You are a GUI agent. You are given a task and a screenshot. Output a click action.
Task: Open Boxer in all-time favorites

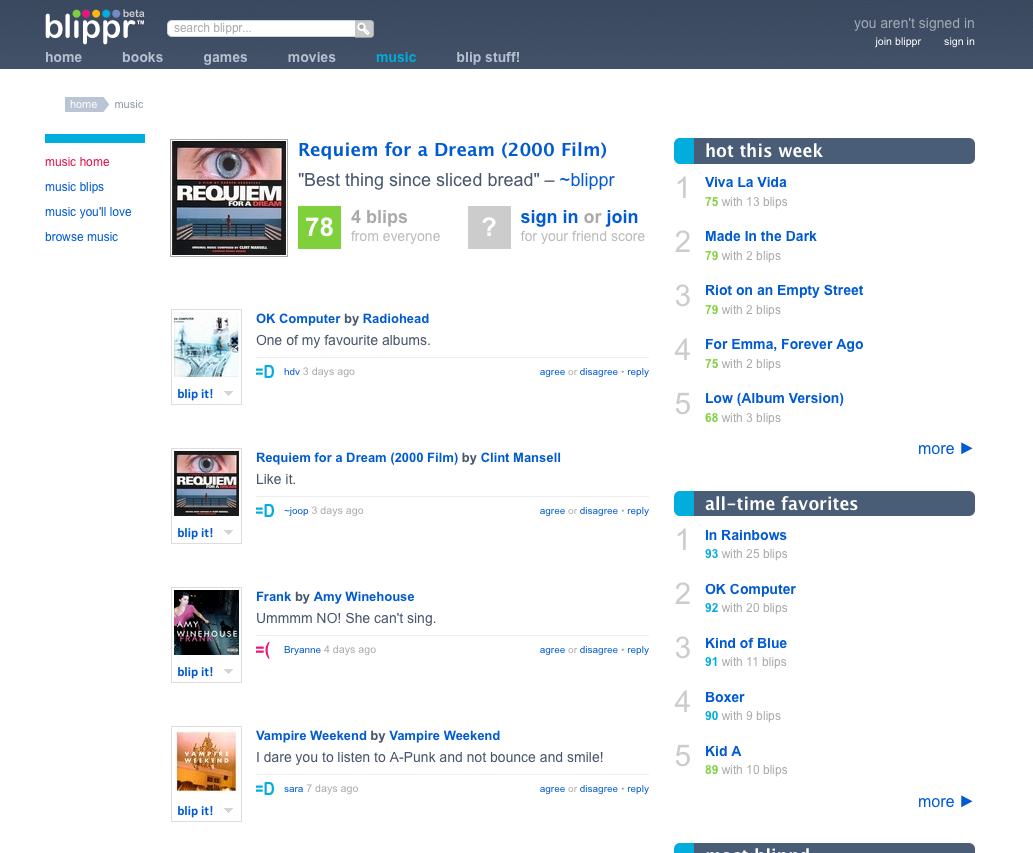tap(725, 698)
